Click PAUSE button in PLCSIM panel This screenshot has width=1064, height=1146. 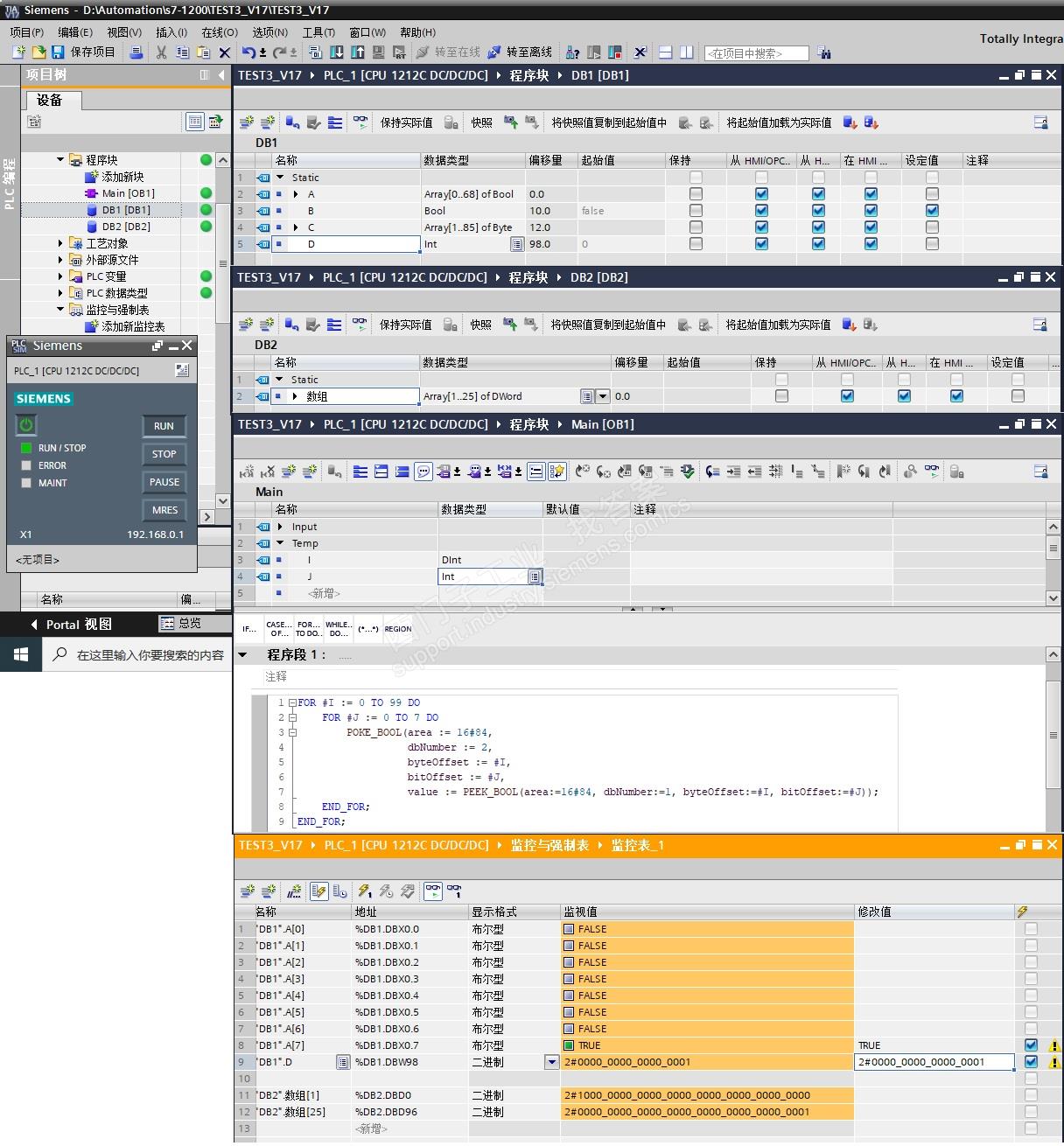coord(164,482)
